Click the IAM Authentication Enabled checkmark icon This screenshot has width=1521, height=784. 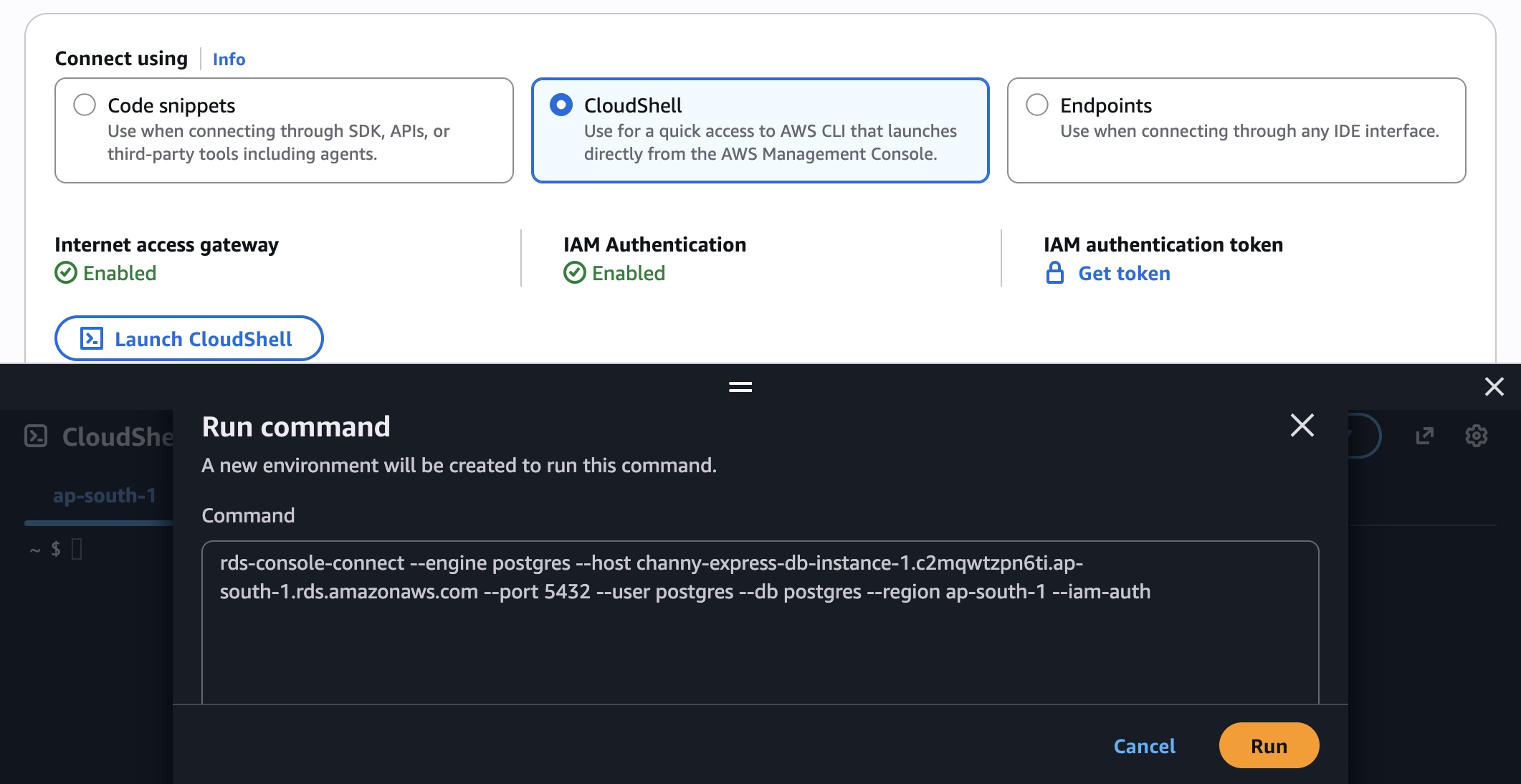pyautogui.click(x=574, y=273)
